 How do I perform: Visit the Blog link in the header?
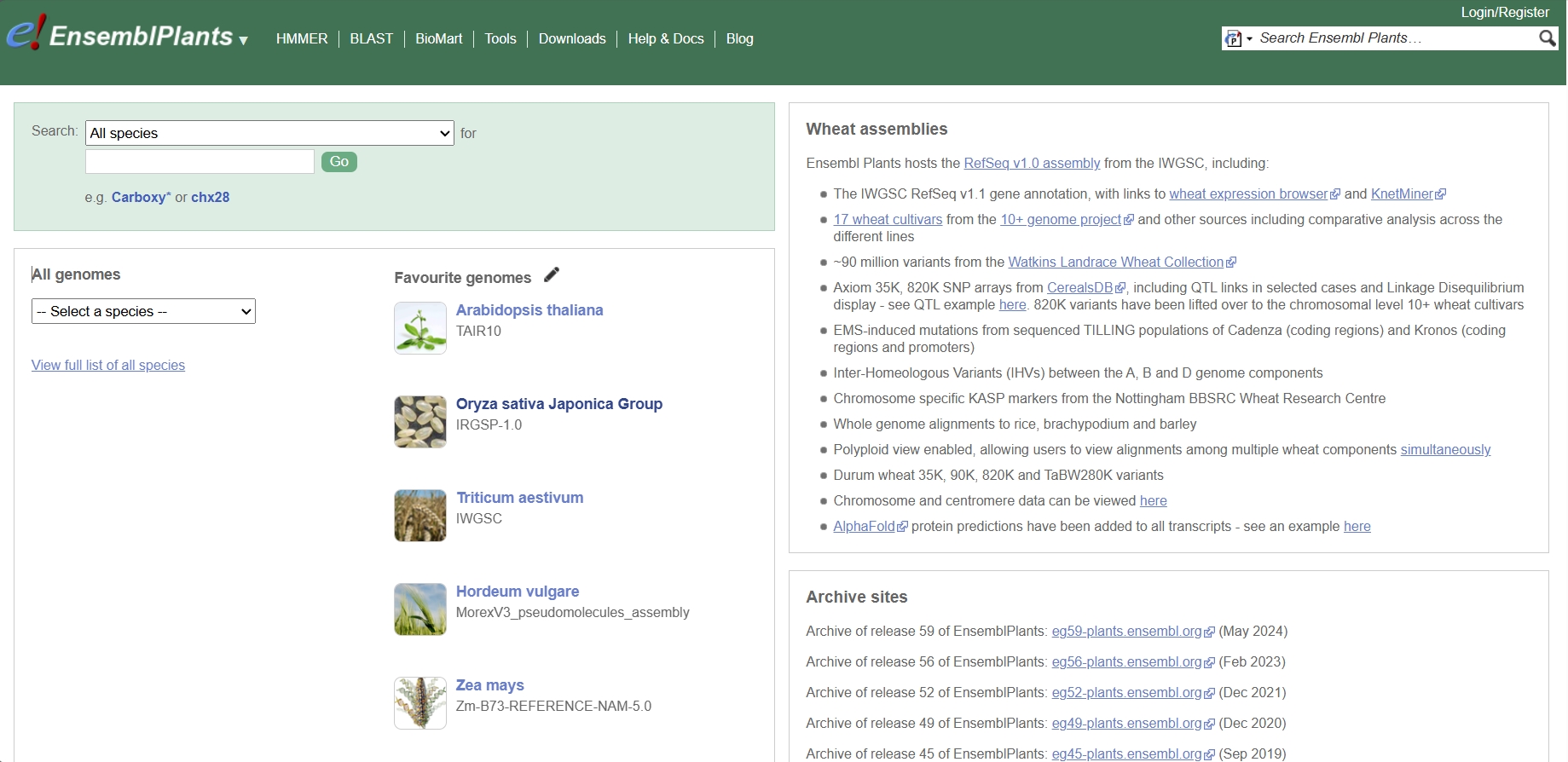coord(740,38)
